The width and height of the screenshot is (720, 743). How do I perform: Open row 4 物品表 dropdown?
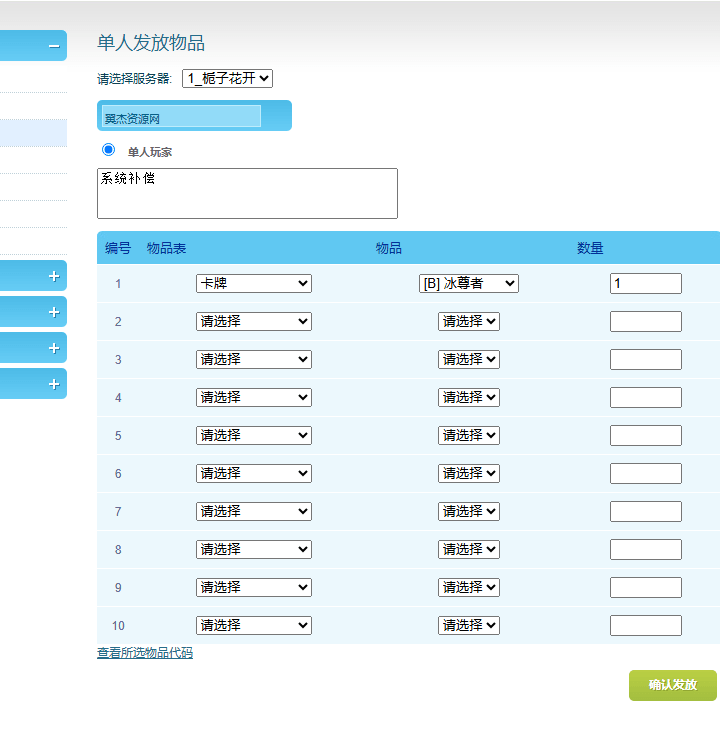(254, 397)
